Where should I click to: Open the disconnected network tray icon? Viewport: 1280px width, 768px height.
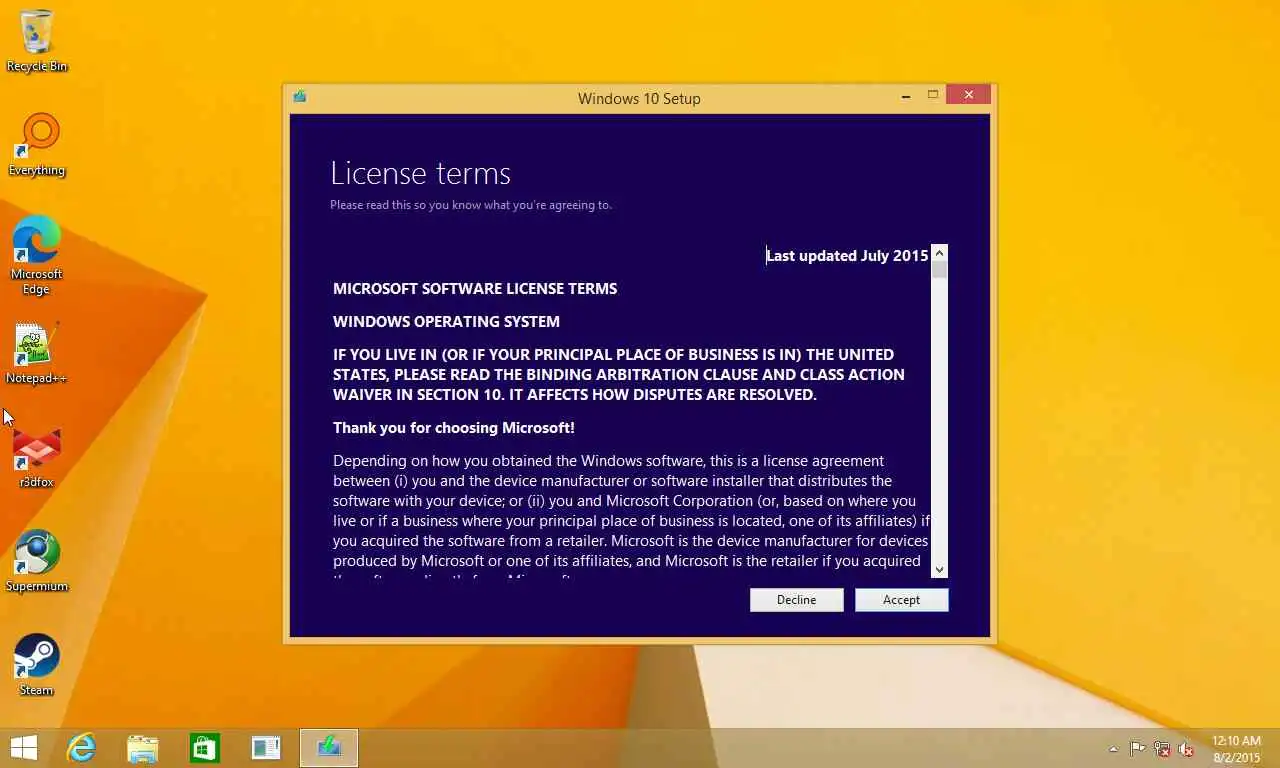coord(1162,748)
